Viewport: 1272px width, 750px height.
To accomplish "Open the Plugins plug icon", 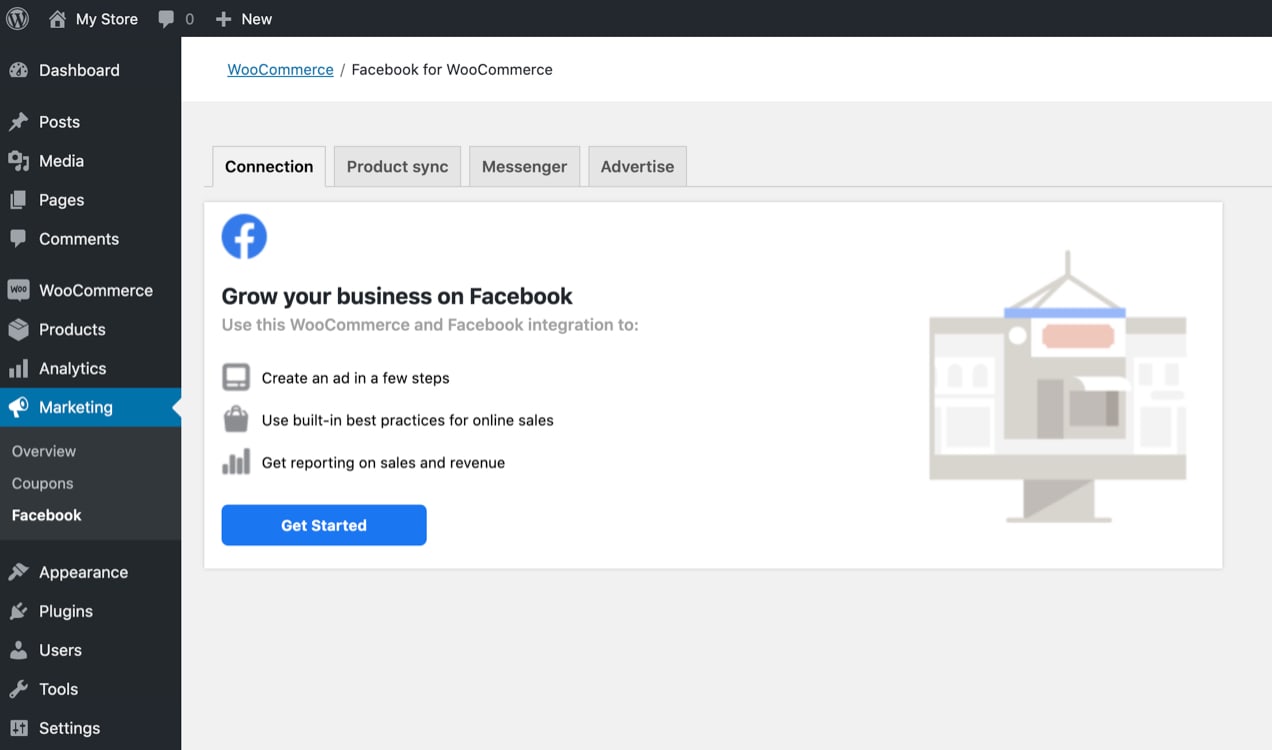I will (20, 611).
